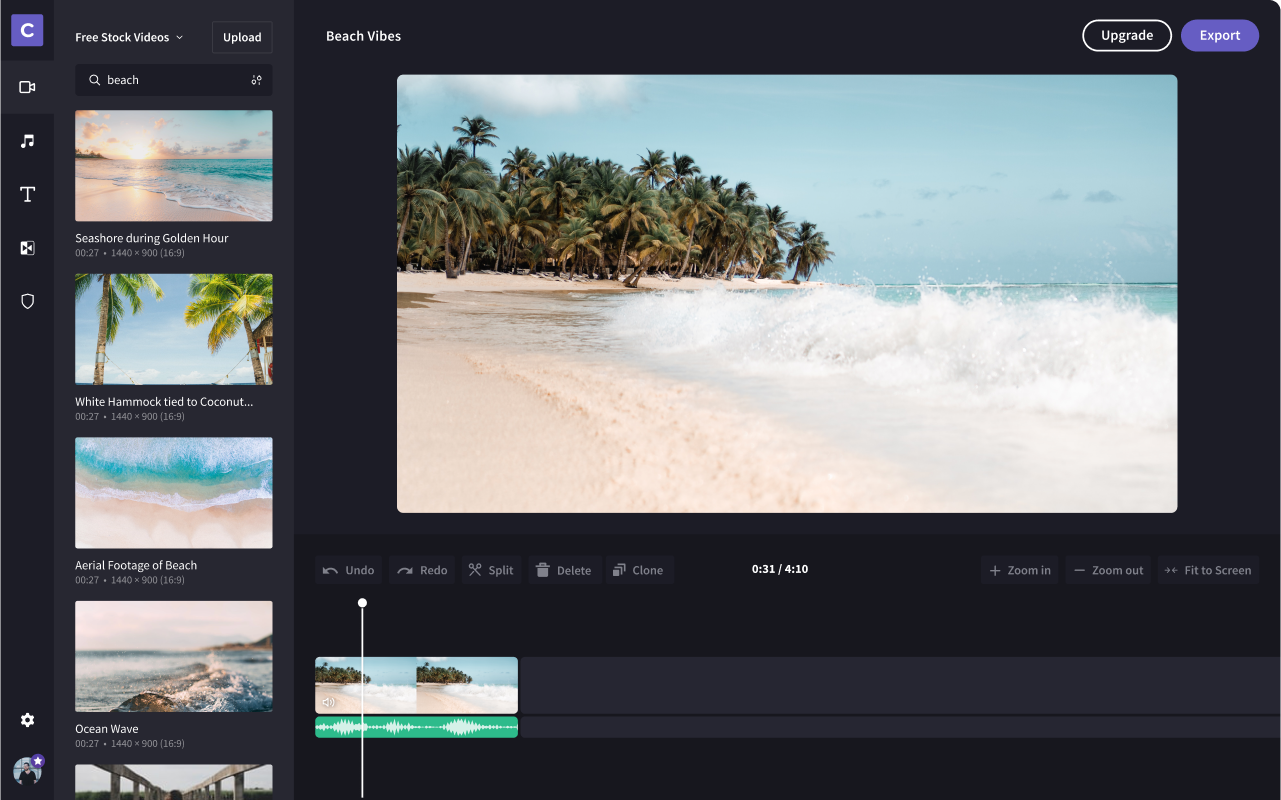Click the Upgrade button
This screenshot has width=1281, height=800.
pos(1127,35)
